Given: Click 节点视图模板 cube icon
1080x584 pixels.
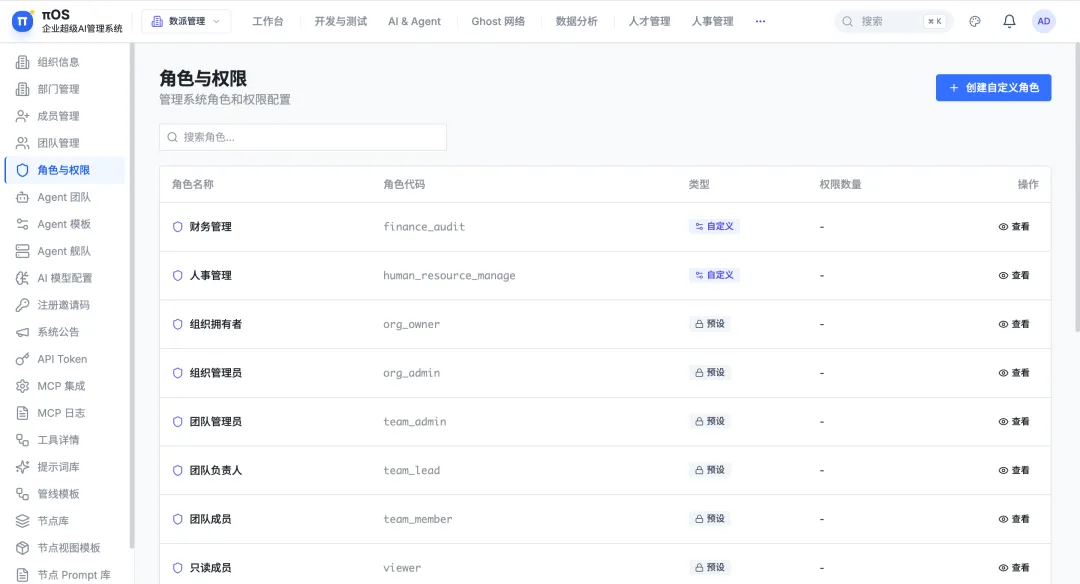Looking at the screenshot, I should (x=23, y=548).
